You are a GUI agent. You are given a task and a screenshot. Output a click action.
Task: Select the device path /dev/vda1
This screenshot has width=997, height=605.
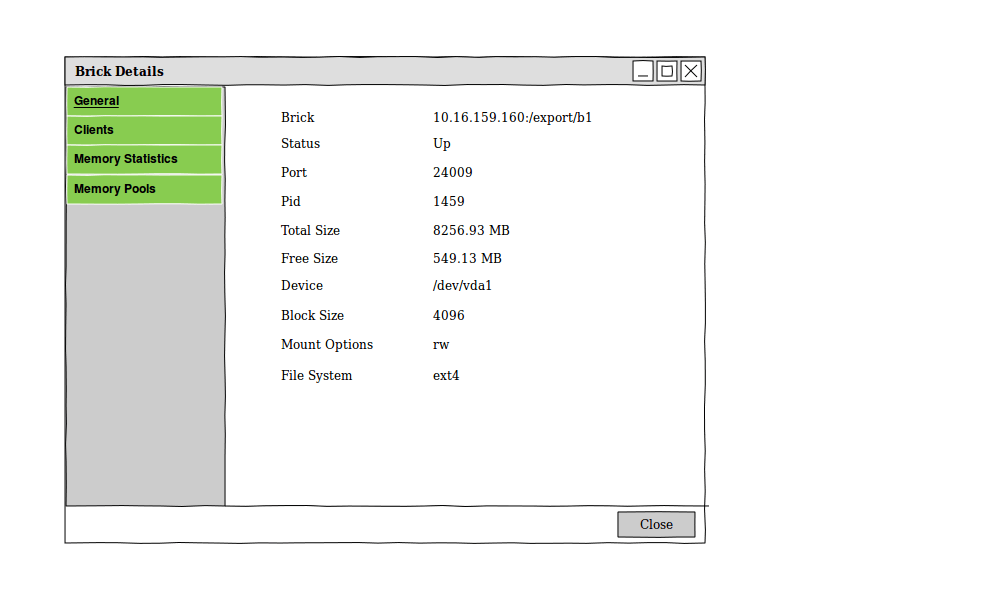tap(462, 286)
